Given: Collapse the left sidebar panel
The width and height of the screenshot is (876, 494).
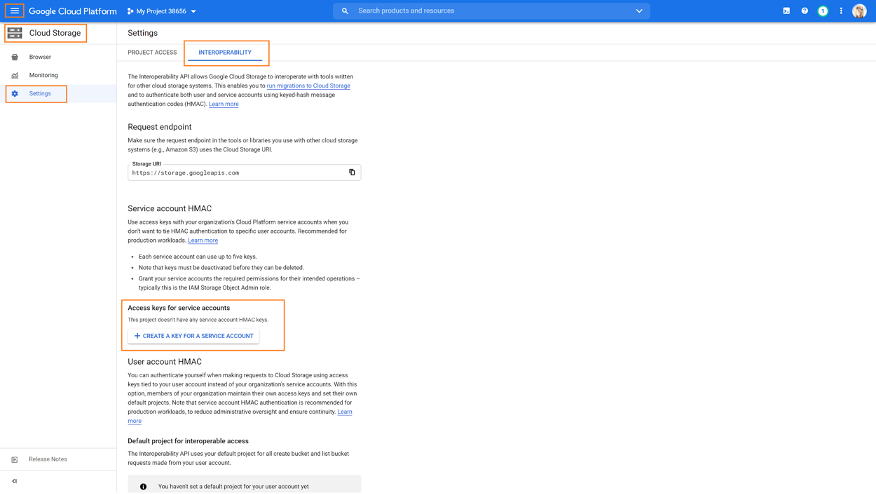Looking at the screenshot, I should tap(14, 481).
